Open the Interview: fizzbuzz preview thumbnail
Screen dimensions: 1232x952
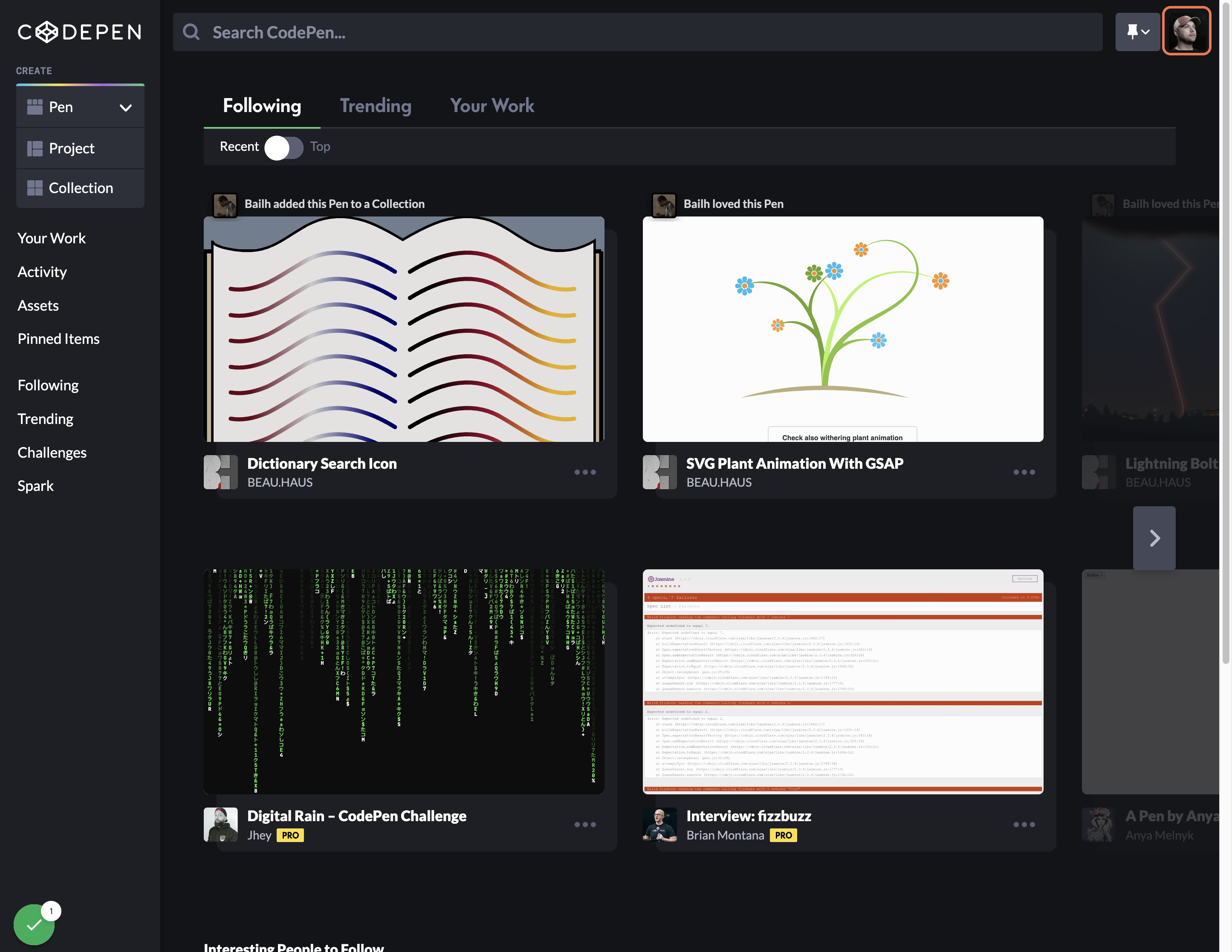(x=843, y=681)
